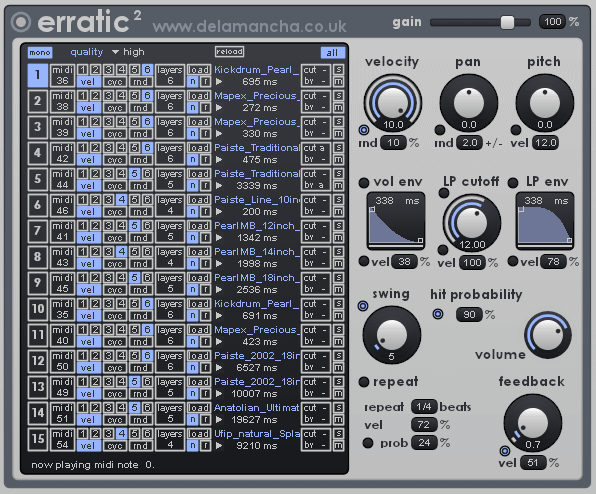Select layer 4 button in row 6

point(122,200)
